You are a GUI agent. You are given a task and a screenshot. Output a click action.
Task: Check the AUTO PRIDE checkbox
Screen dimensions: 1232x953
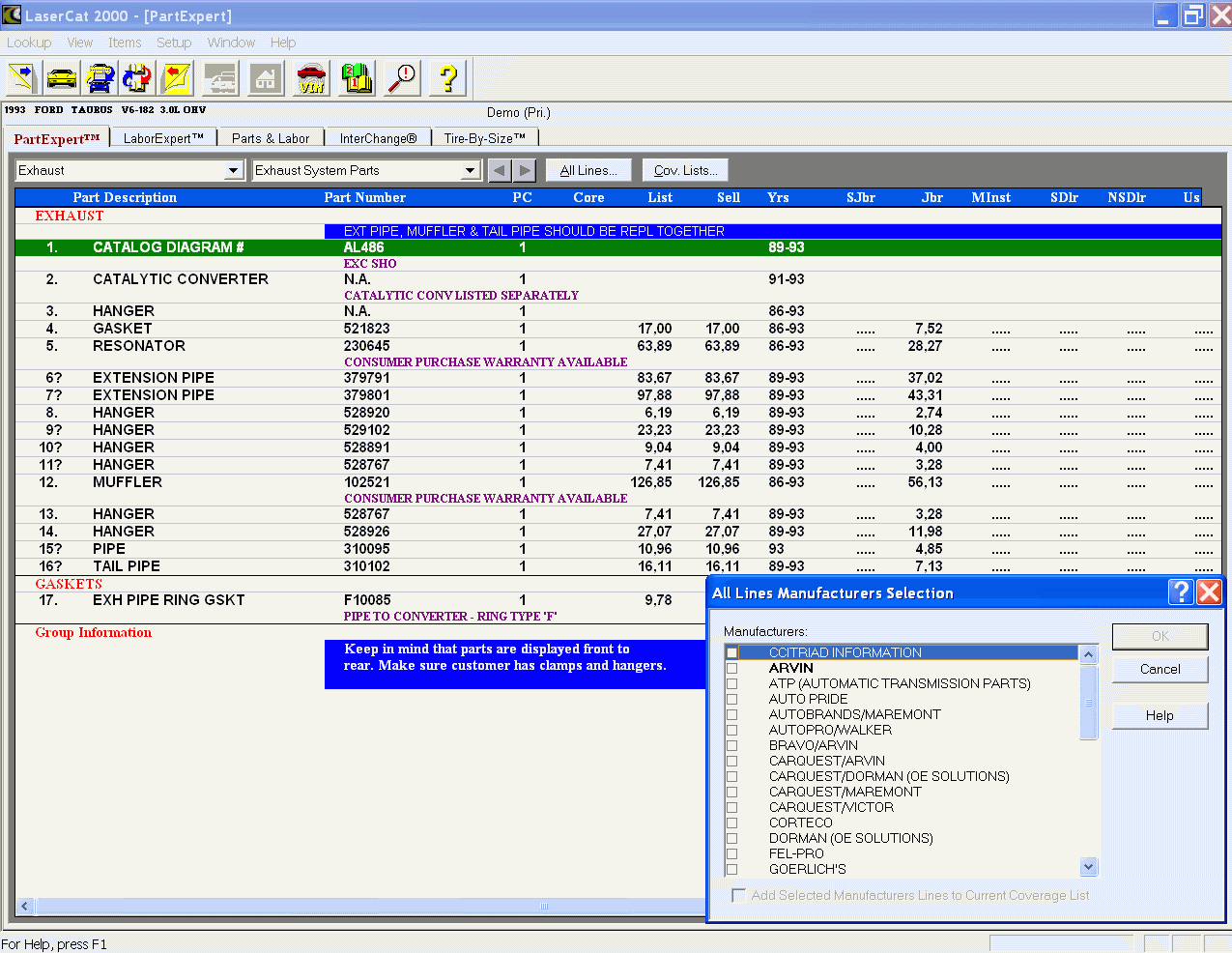732,699
